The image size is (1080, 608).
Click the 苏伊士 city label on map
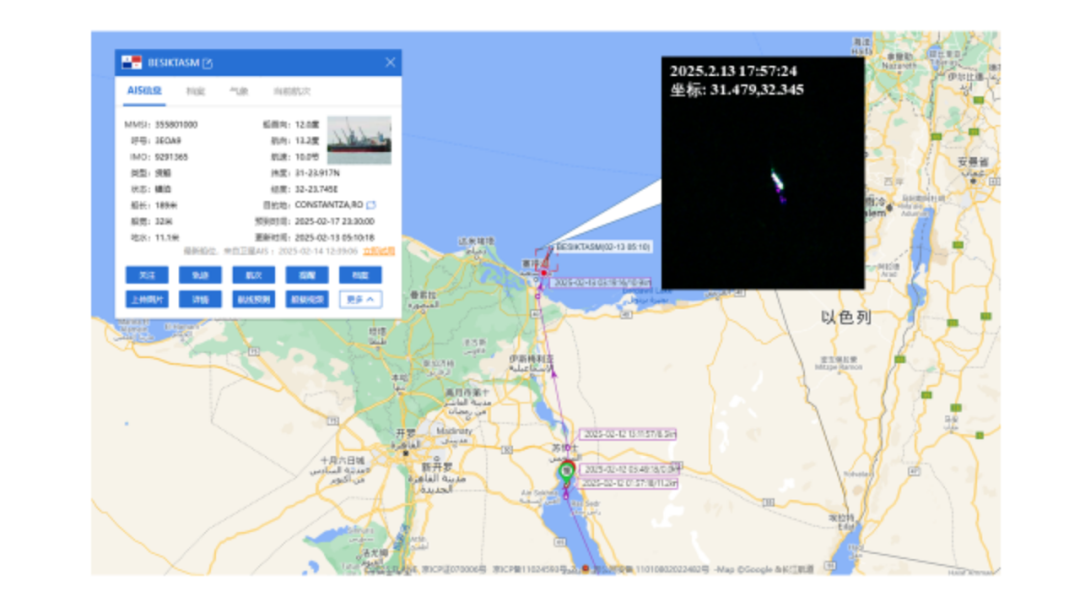pos(565,448)
